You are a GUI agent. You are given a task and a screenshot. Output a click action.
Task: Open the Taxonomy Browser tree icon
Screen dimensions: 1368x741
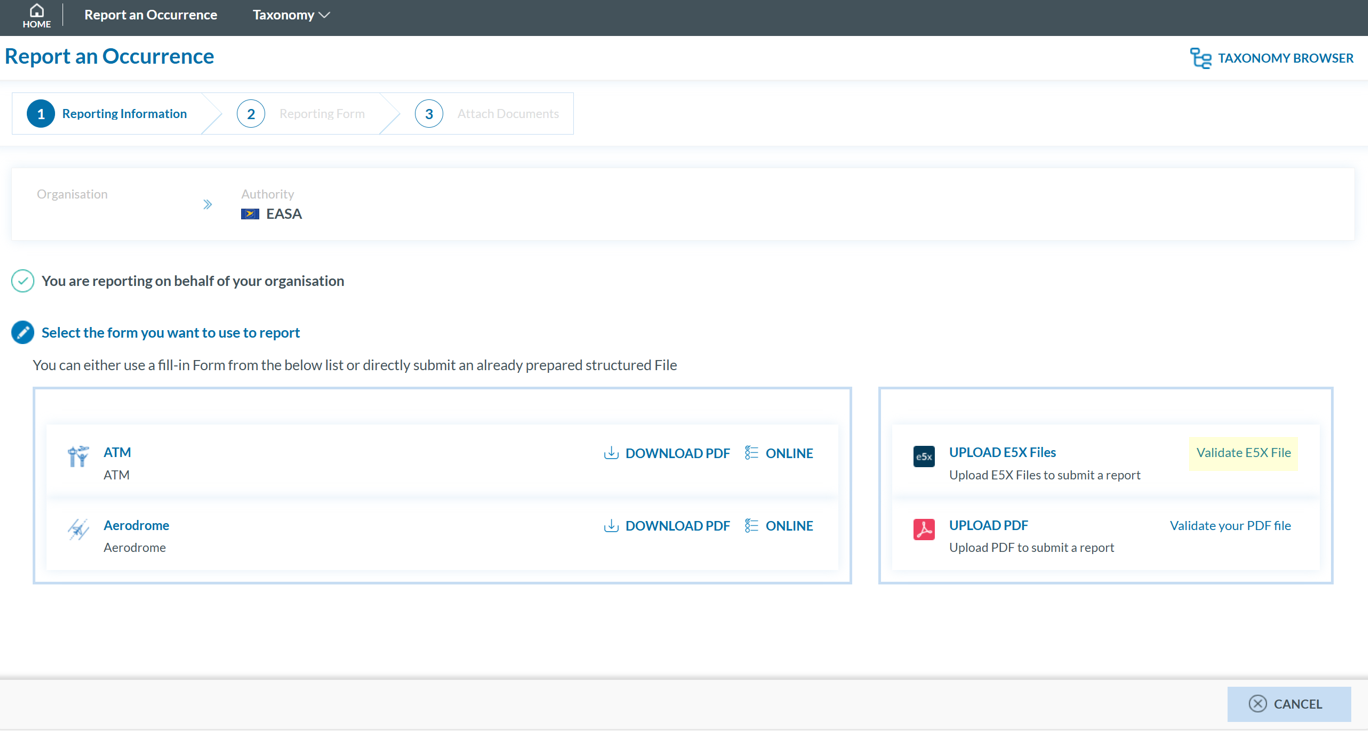click(1200, 58)
